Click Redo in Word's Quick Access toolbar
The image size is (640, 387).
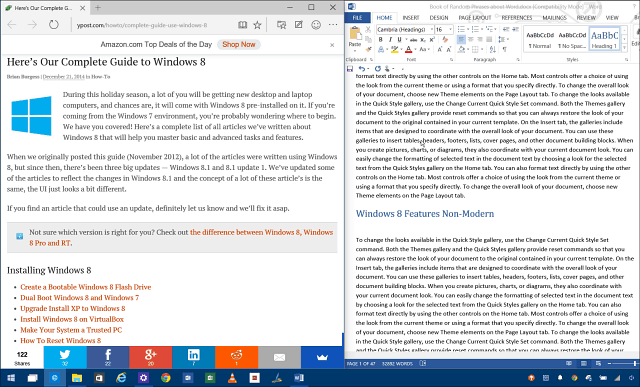pyautogui.click(x=378, y=69)
